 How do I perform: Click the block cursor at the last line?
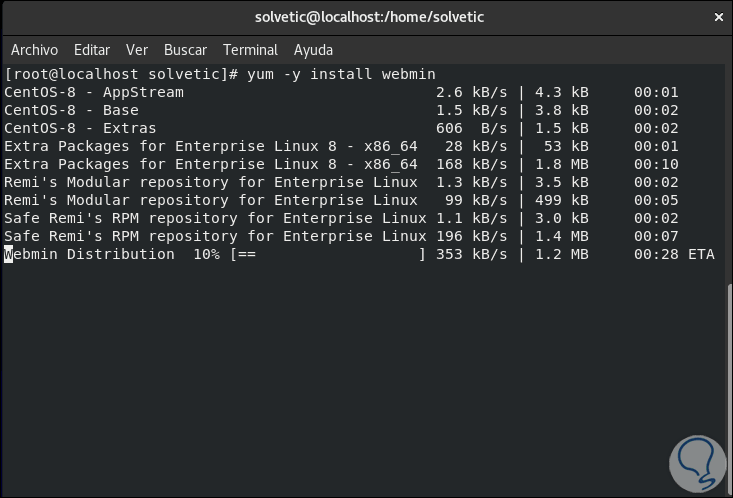click(x=9, y=255)
